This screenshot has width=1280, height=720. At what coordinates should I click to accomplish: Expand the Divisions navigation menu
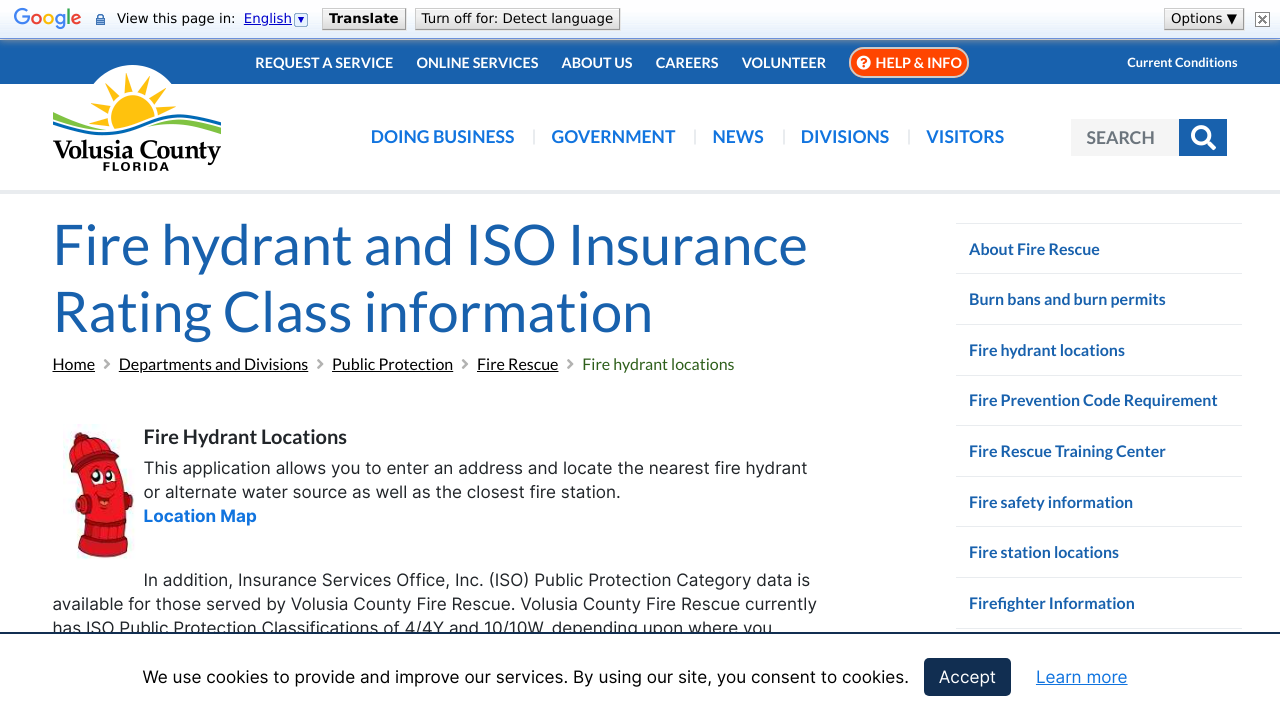pyautogui.click(x=844, y=137)
